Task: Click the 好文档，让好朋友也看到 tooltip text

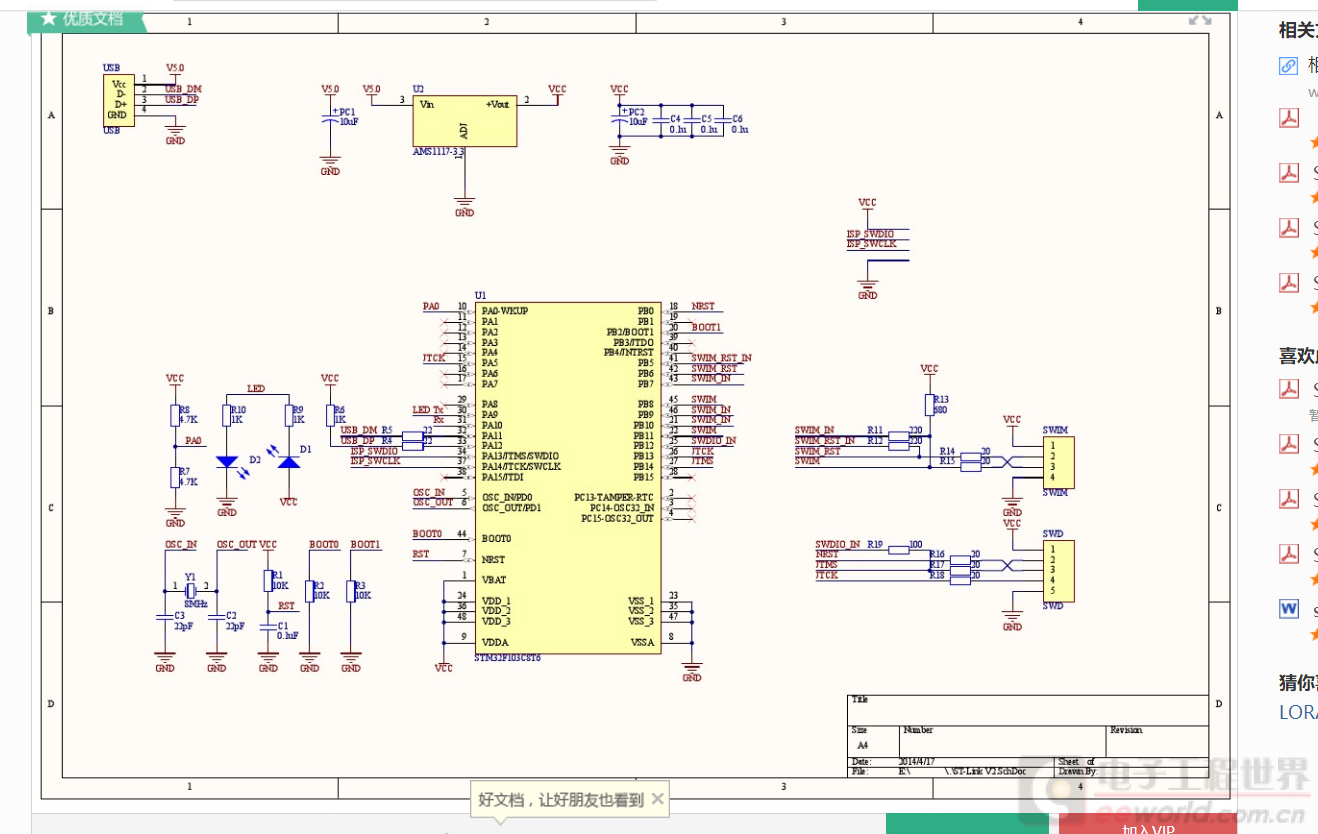Action: [x=561, y=800]
